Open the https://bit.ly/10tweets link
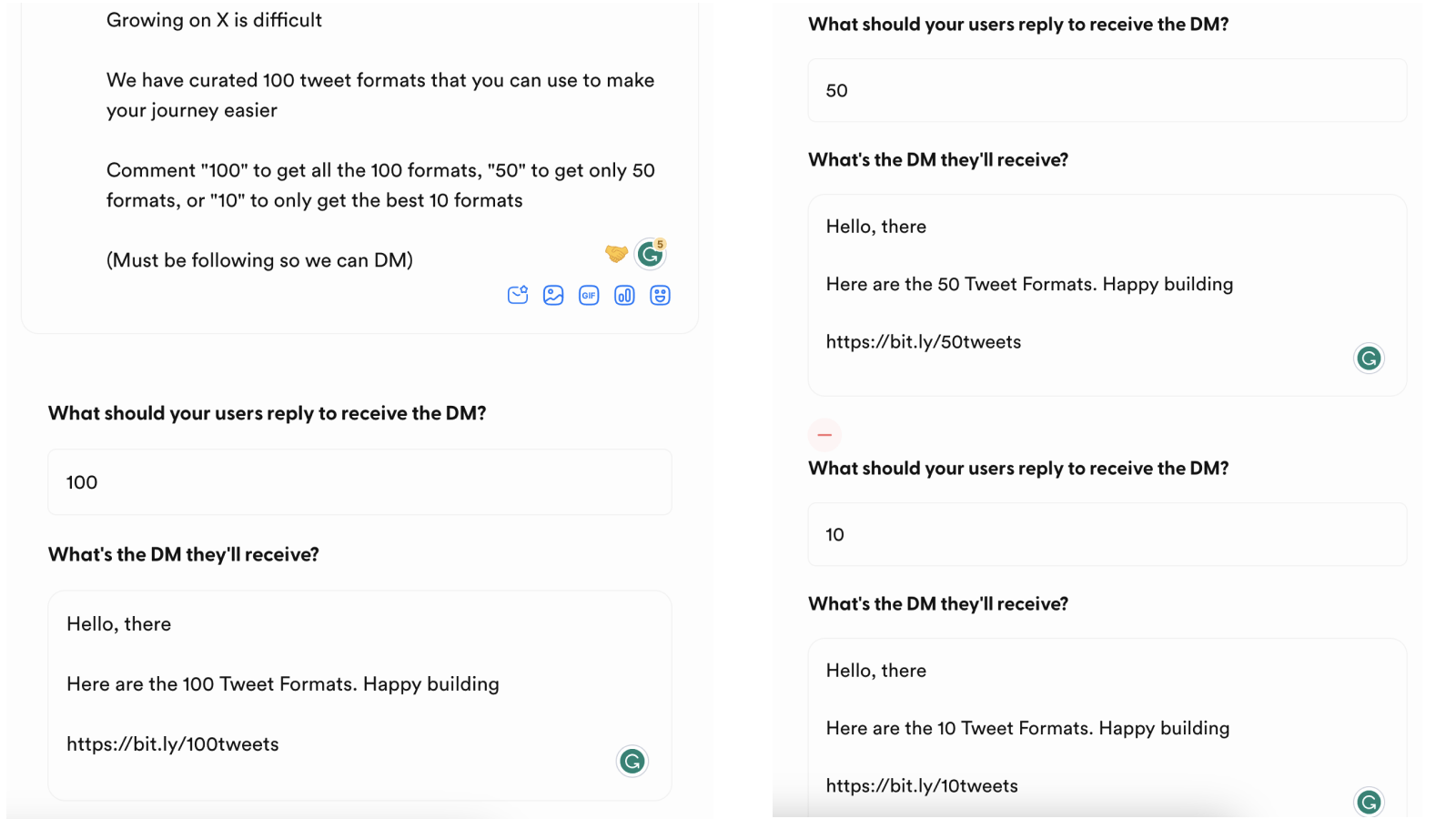The width and height of the screenshot is (1456, 819). point(922,785)
